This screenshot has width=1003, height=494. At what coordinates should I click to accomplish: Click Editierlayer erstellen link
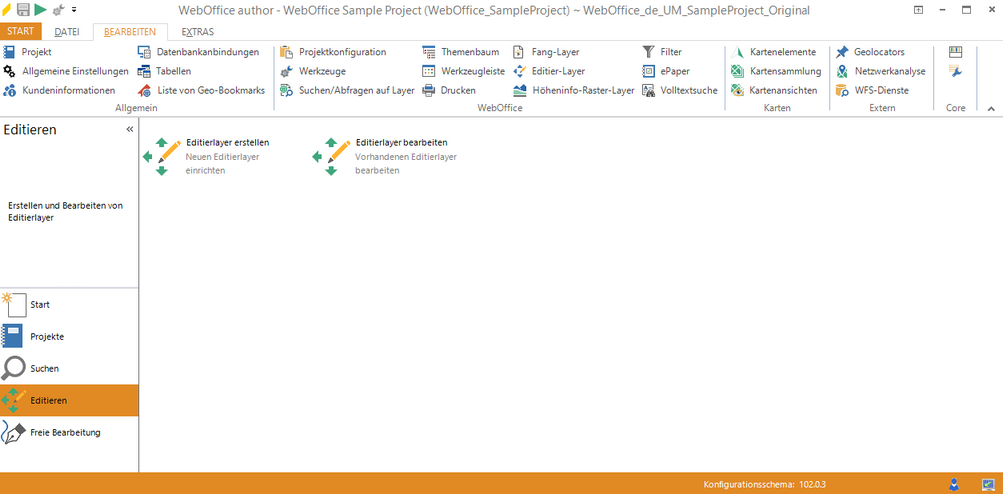[x=227, y=143]
